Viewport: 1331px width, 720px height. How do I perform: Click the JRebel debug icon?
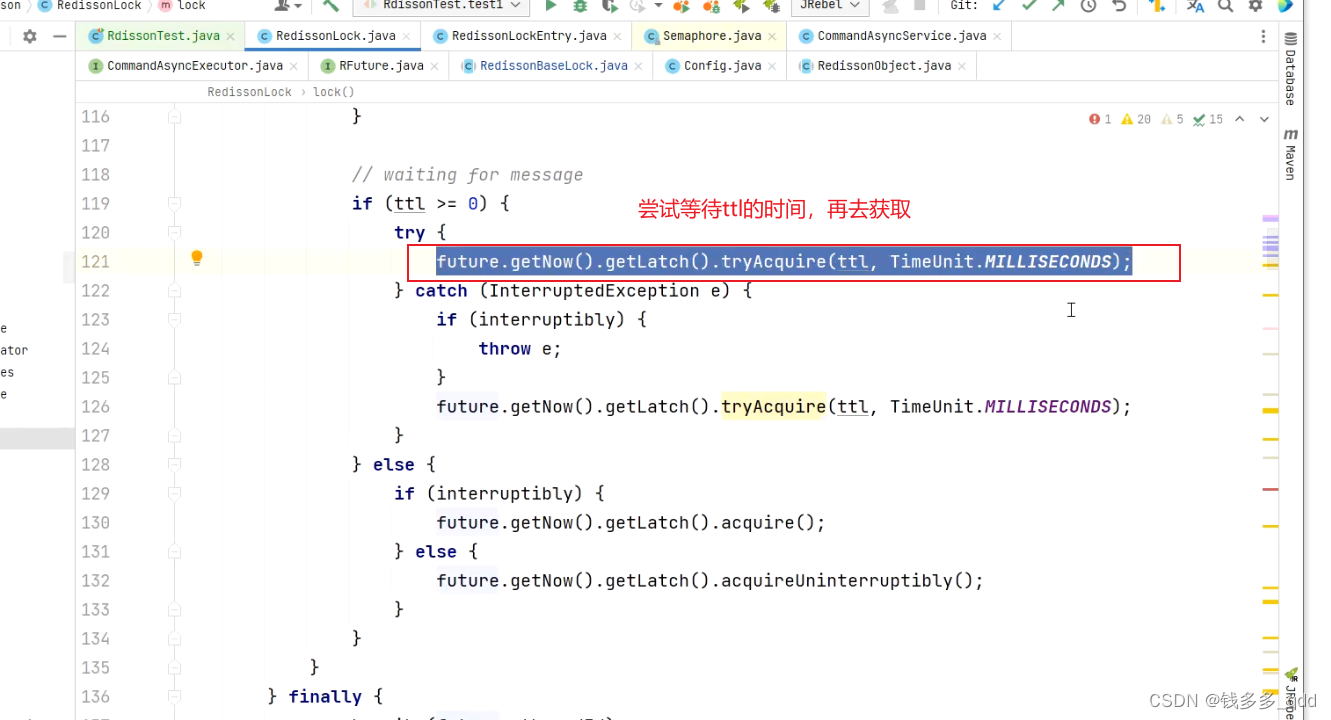pyautogui.click(x=771, y=6)
